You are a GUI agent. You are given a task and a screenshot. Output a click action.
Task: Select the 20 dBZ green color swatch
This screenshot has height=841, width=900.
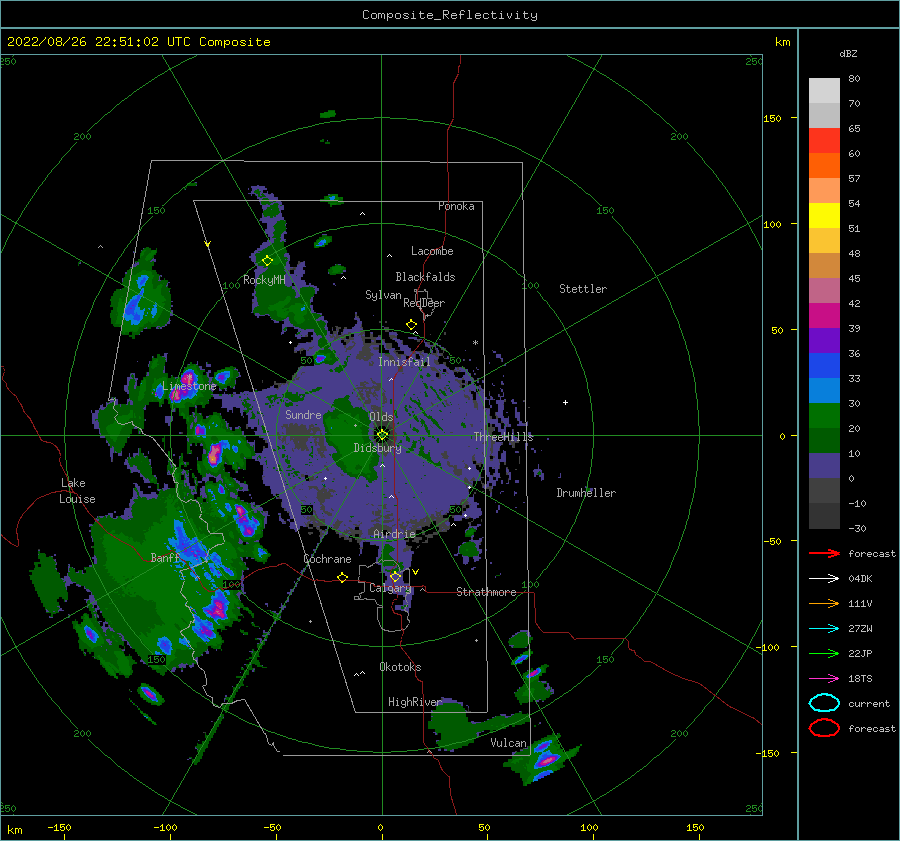coord(824,416)
